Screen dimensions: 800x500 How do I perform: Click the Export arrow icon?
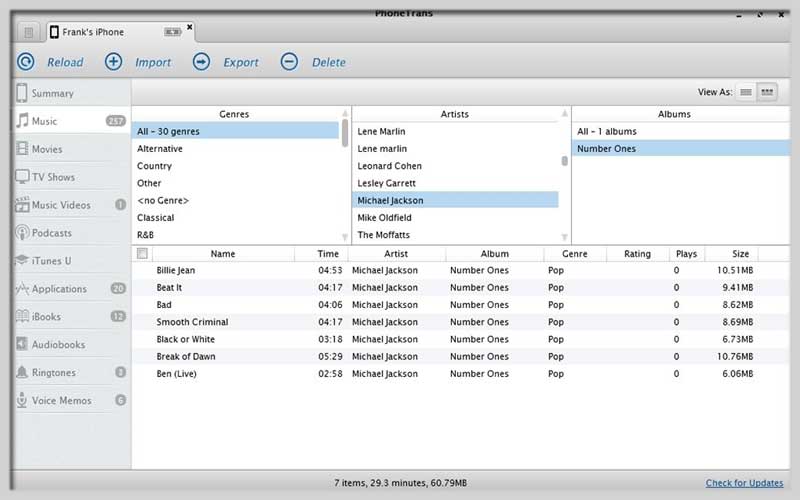201,62
